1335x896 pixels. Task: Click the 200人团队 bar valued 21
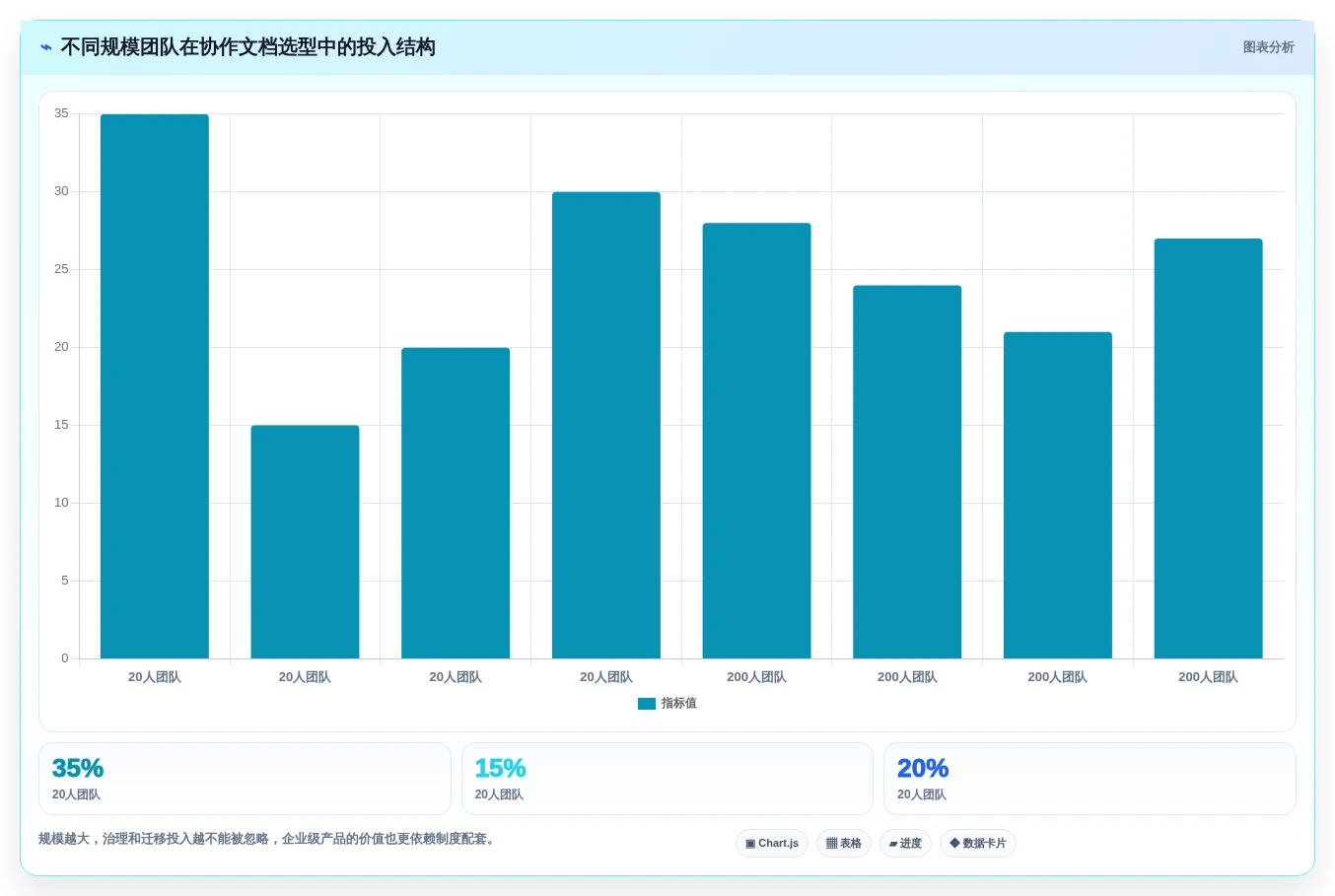[x=1058, y=495]
